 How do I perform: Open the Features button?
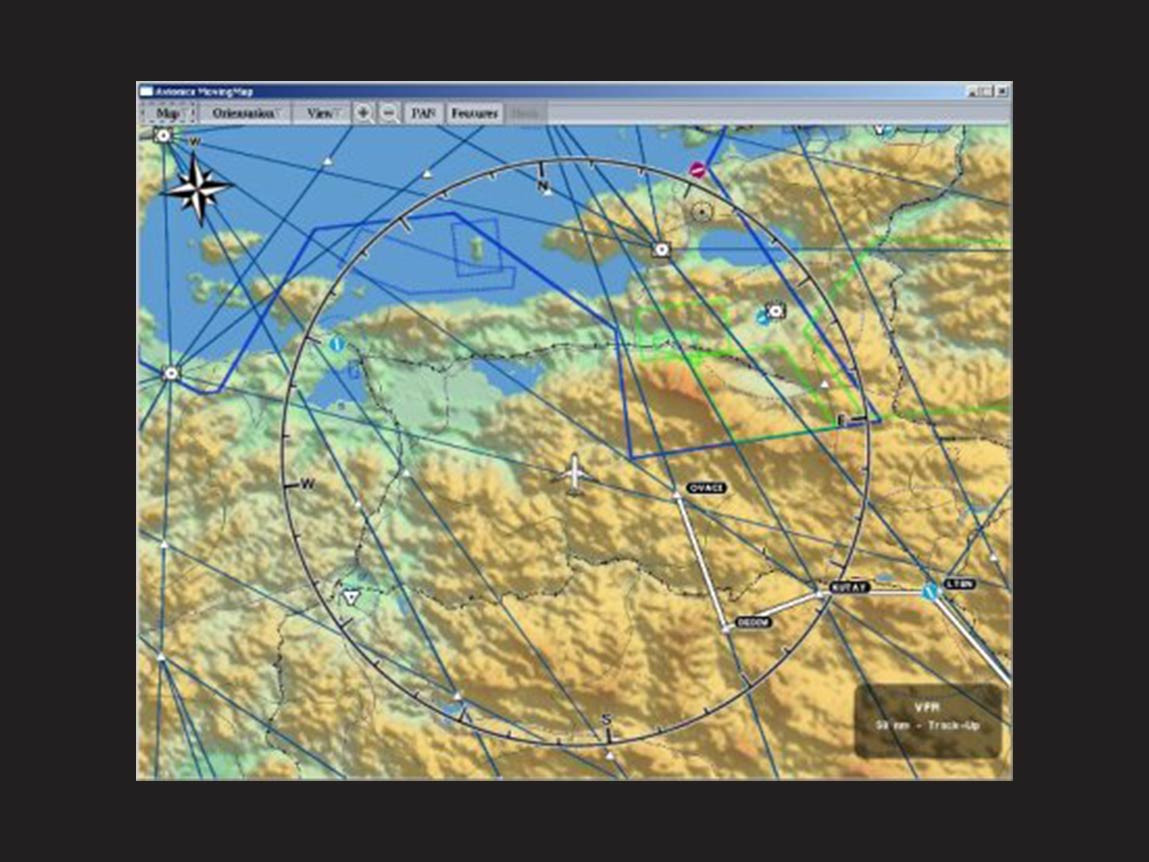(x=474, y=113)
